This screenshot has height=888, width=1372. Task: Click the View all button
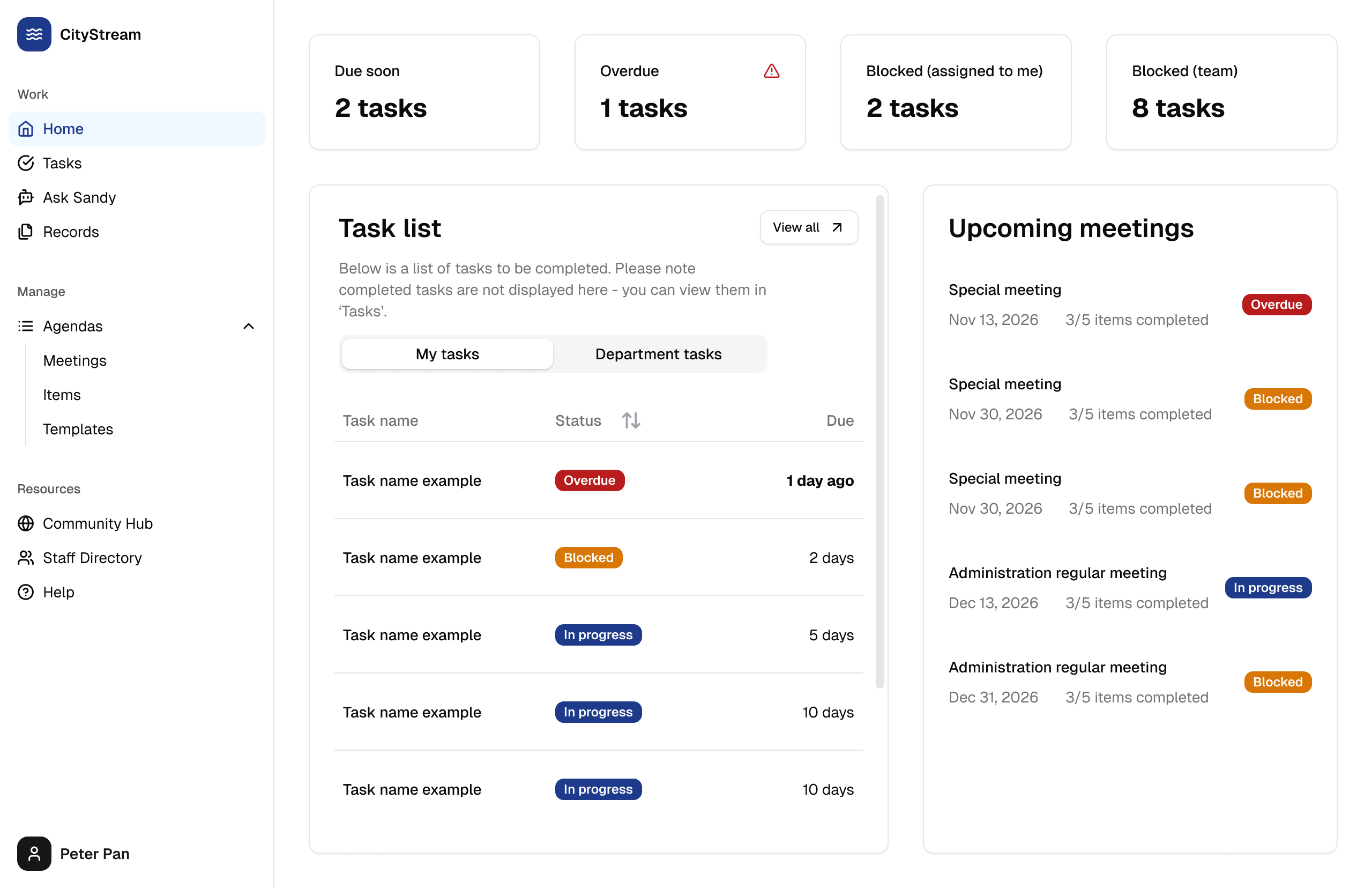808,227
